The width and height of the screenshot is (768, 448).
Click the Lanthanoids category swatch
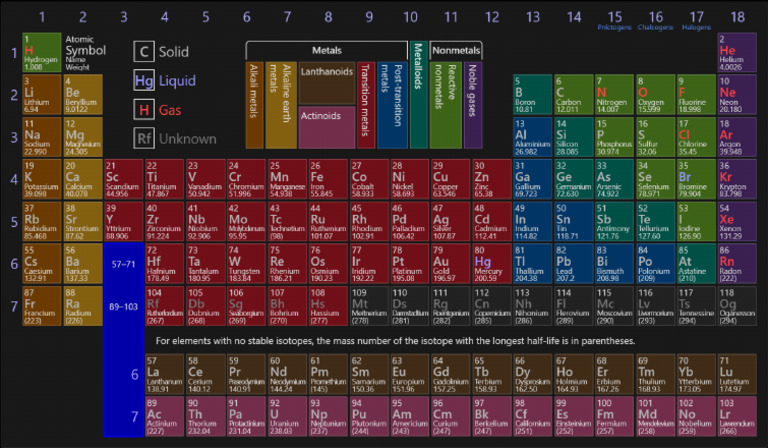coord(327,83)
